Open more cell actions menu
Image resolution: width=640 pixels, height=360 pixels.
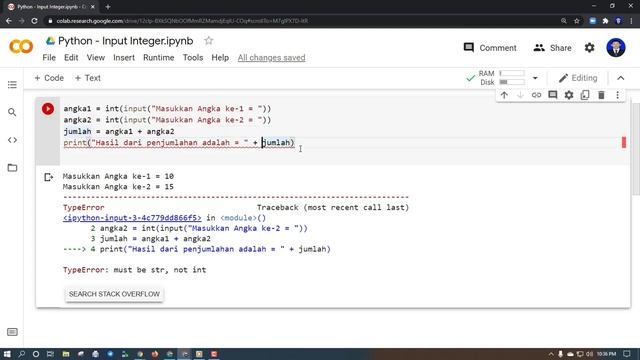coord(617,95)
